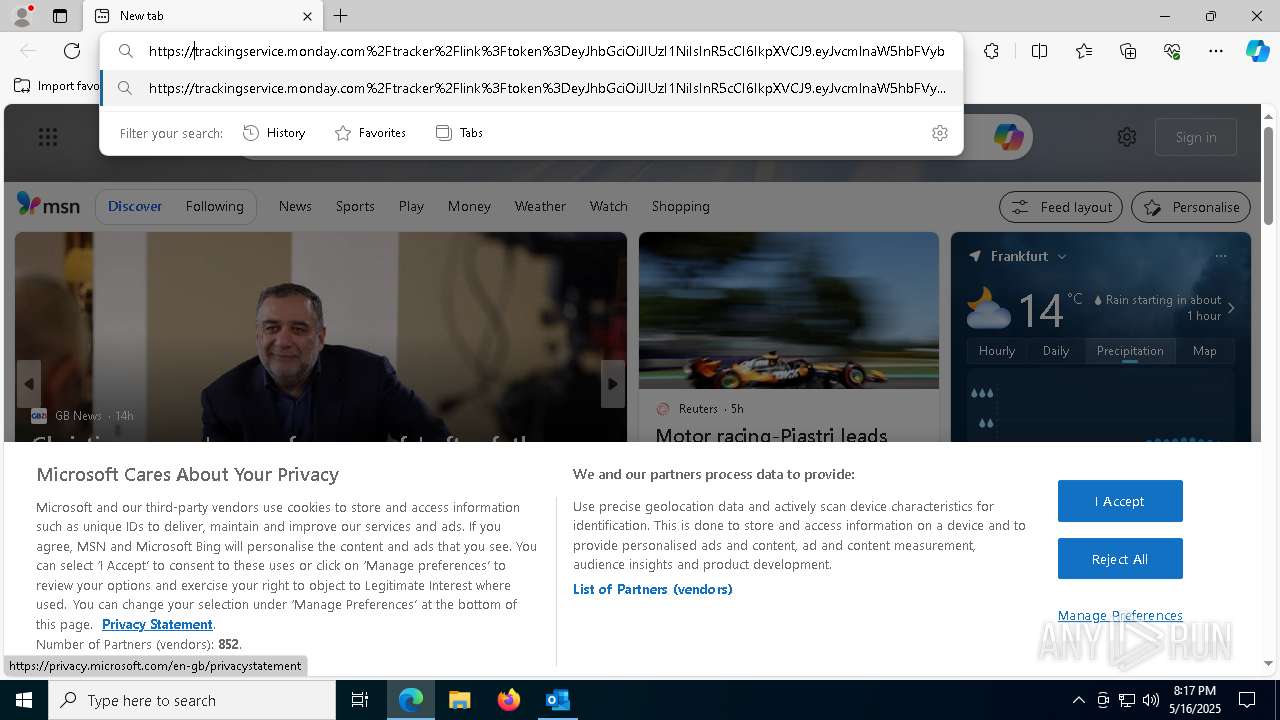
Task: Open weather card more options
Action: (1220, 256)
